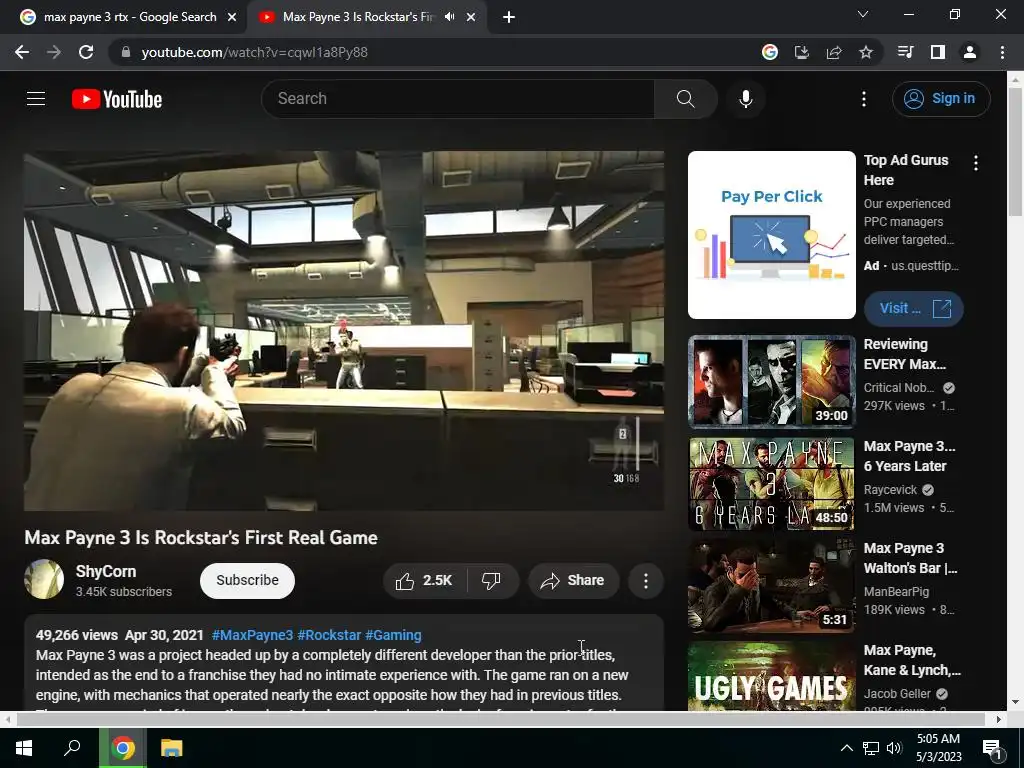Show hidden system tray icons
This screenshot has width=1024, height=768.
(846, 748)
